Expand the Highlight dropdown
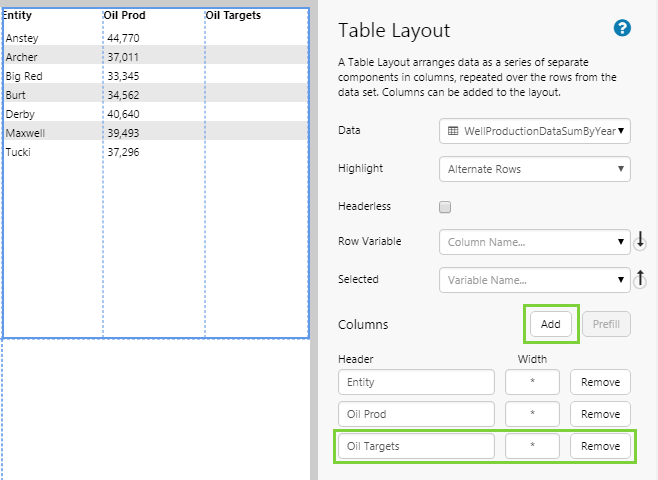Screen dimensions: 658x480 coord(535,169)
